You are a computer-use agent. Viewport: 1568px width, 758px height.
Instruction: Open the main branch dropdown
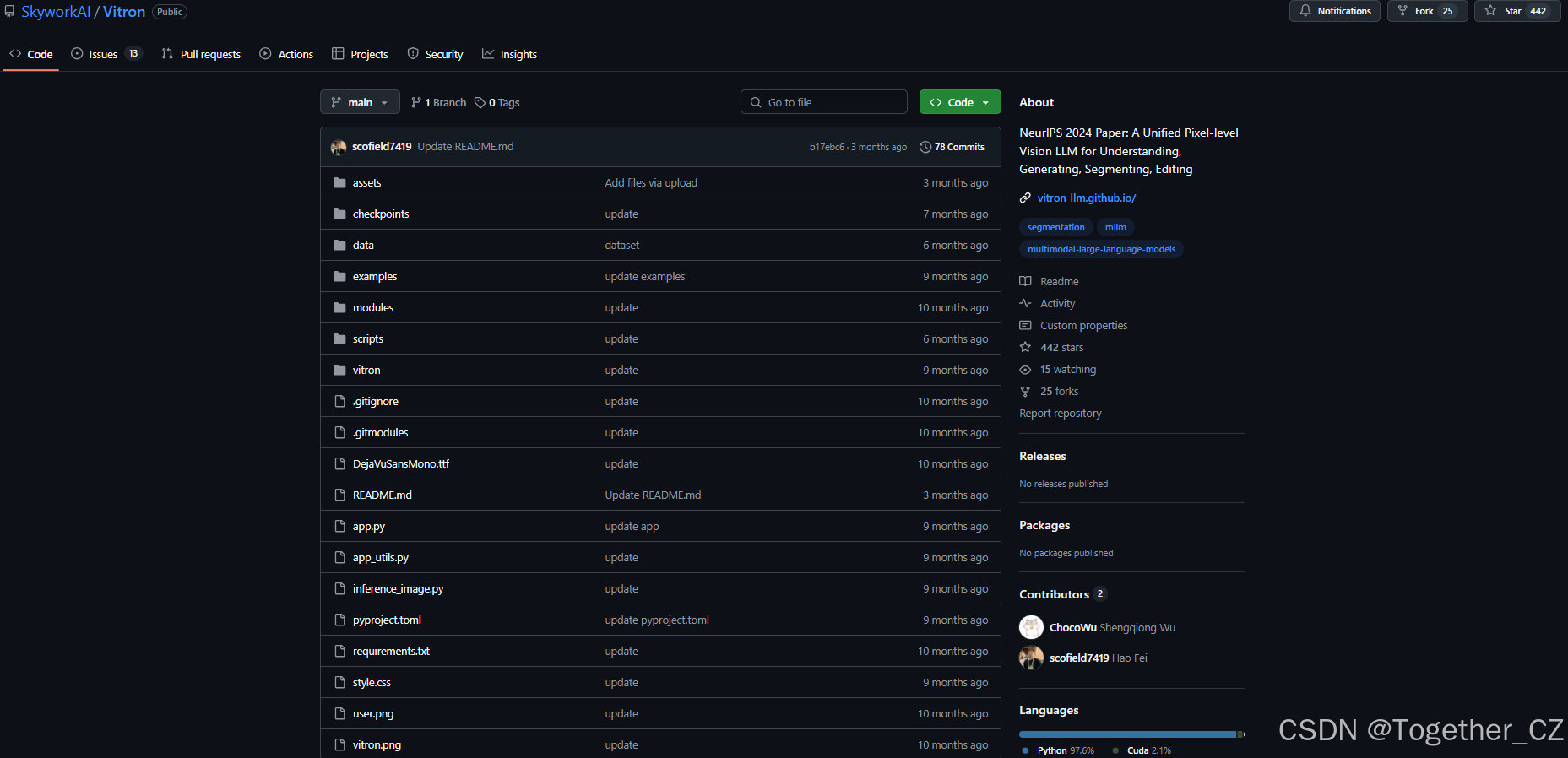pos(360,102)
